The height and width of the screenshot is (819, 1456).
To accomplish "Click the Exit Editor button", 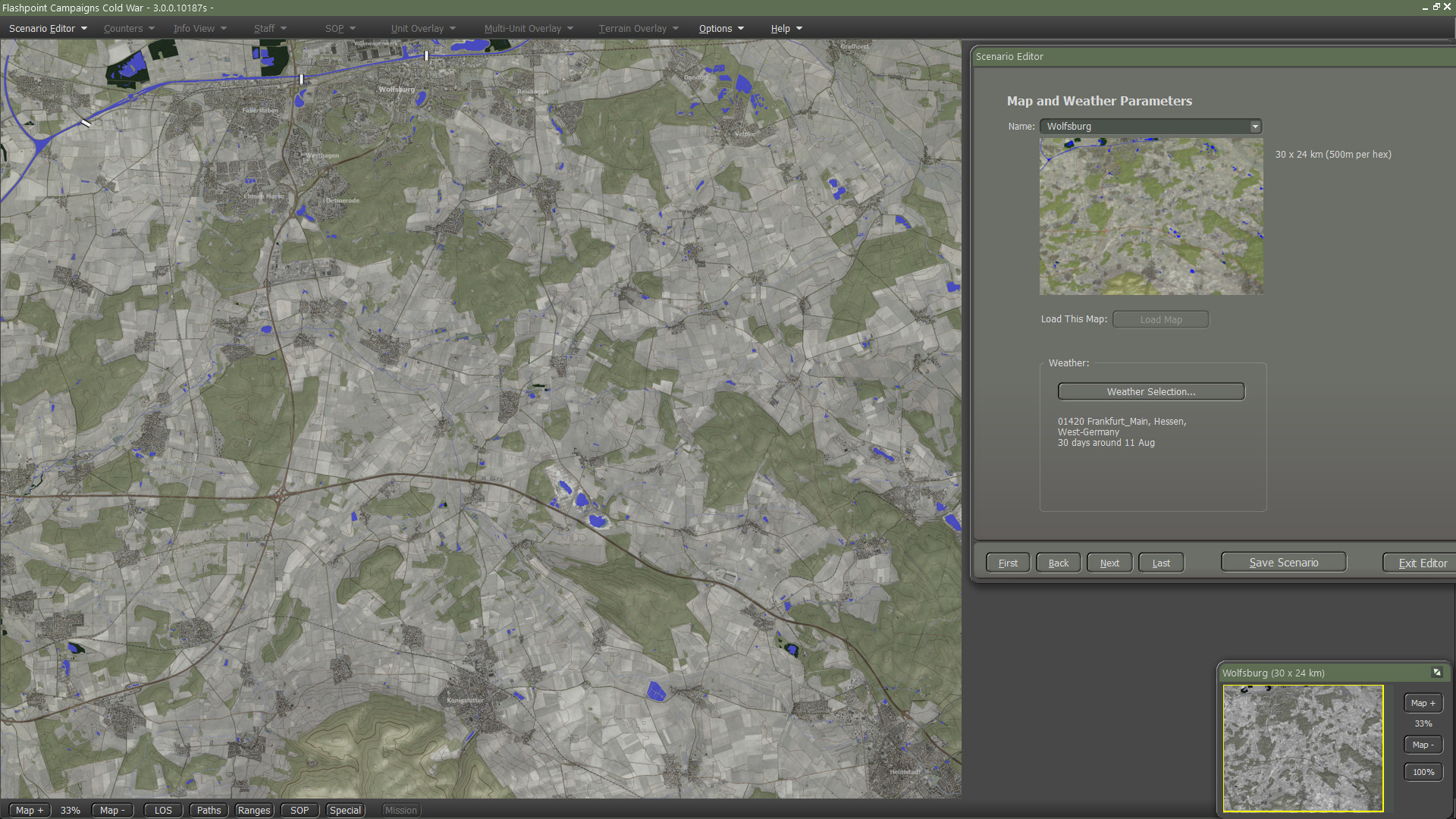I will point(1422,563).
